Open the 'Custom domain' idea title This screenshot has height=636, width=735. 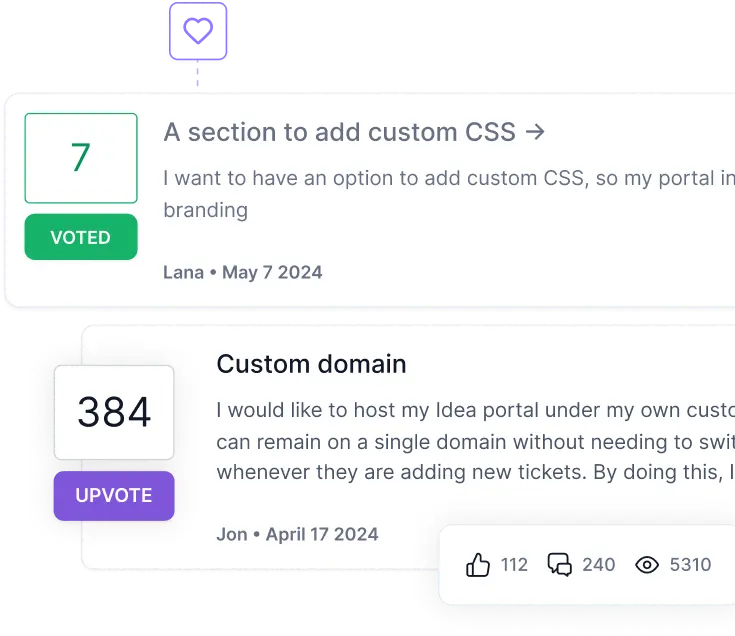pyautogui.click(x=311, y=364)
